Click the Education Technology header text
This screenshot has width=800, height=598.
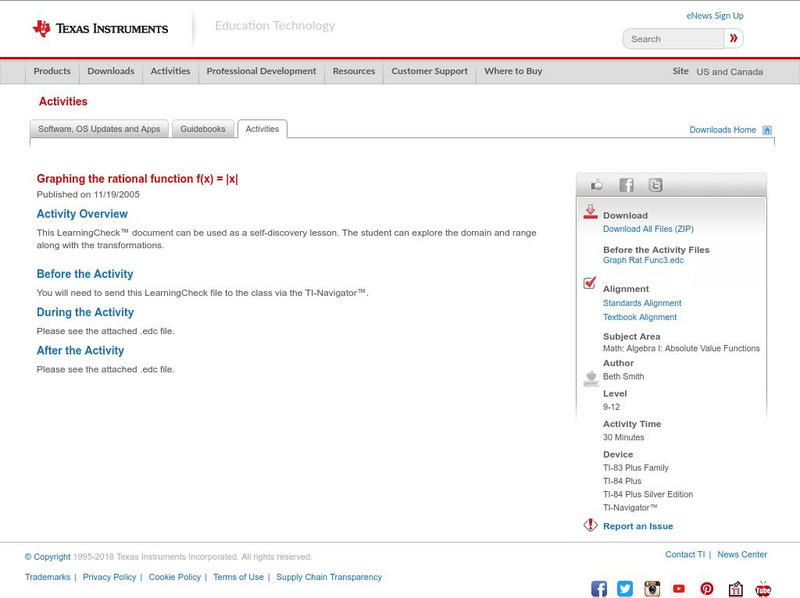pos(275,26)
